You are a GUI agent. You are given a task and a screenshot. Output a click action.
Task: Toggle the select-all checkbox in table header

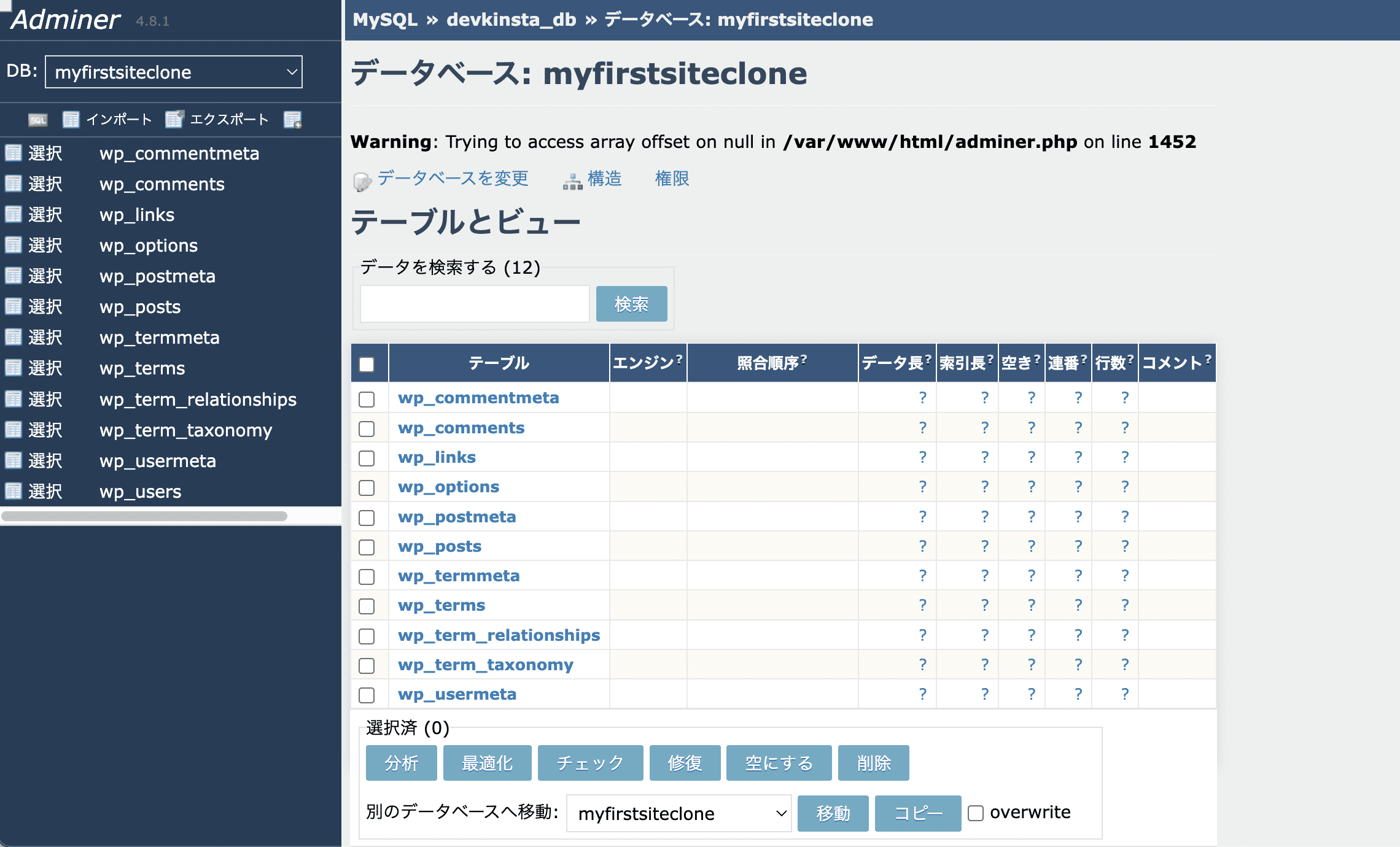coord(368,363)
